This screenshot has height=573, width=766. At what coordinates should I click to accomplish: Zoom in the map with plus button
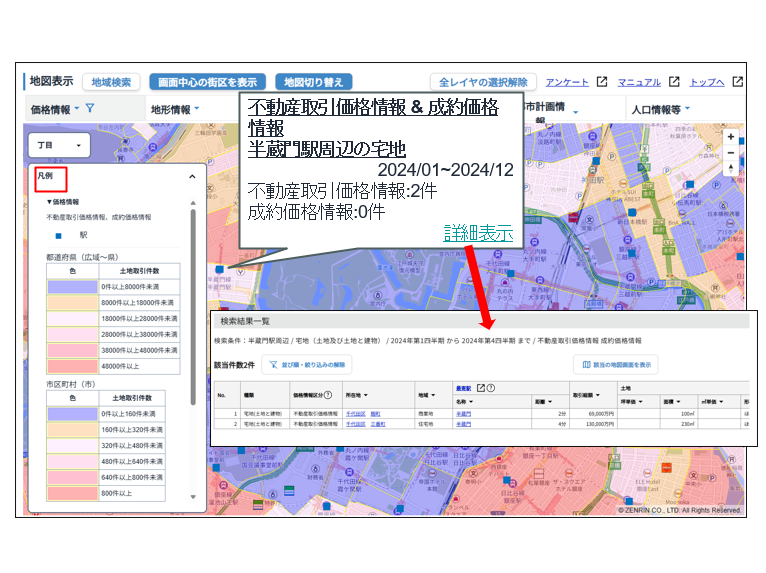731,136
